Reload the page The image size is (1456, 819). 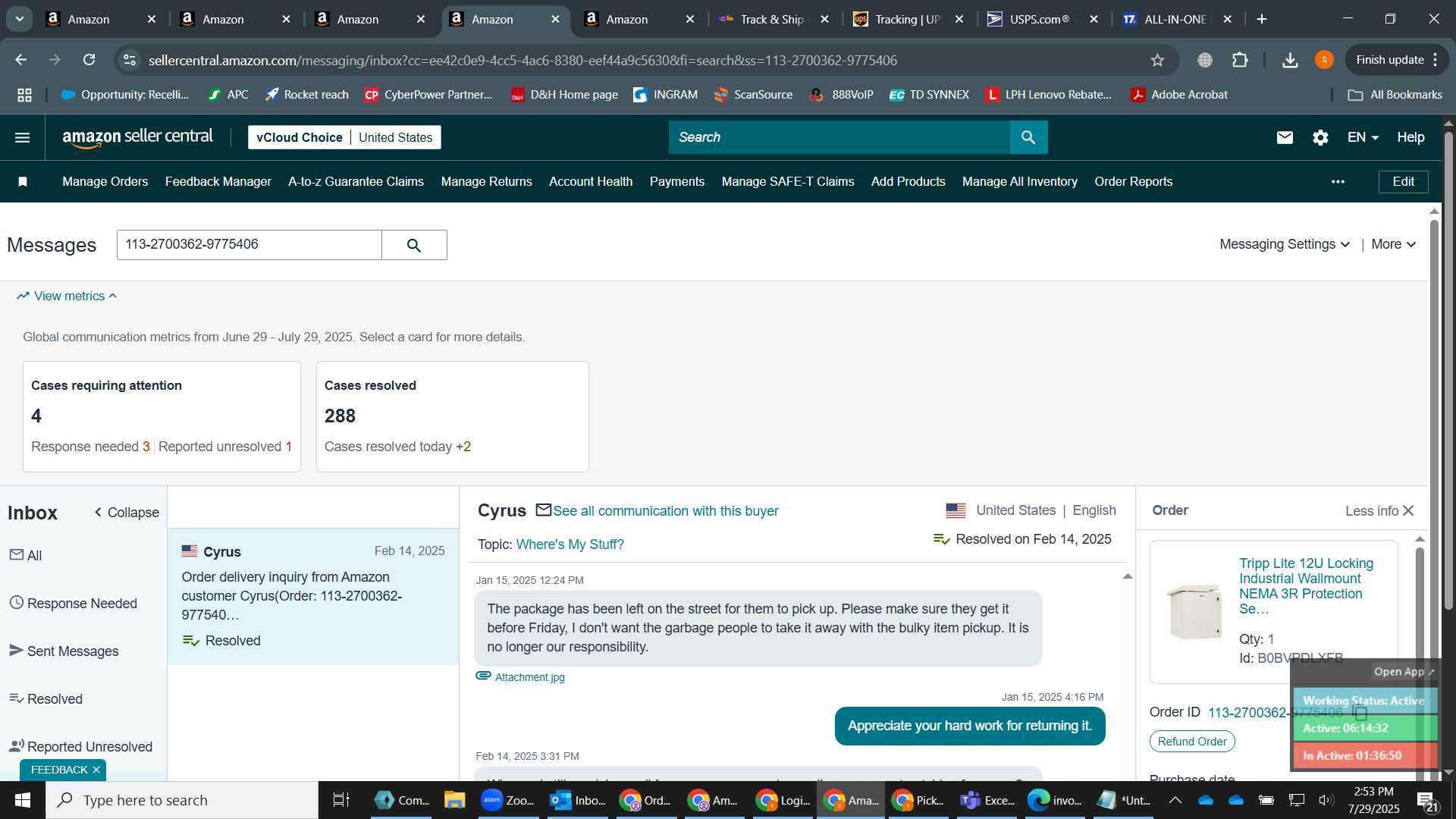click(x=89, y=60)
